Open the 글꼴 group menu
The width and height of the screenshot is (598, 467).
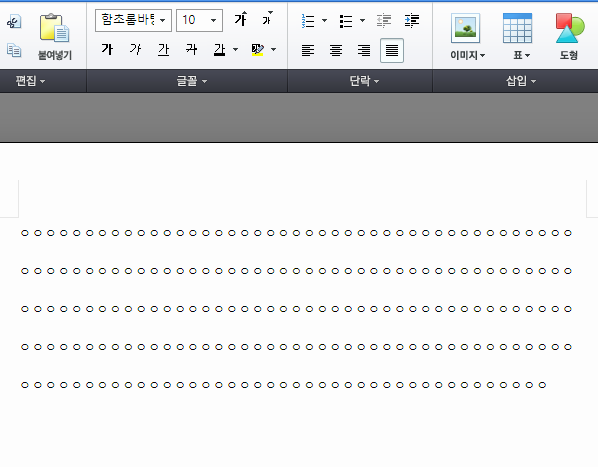tap(191, 81)
